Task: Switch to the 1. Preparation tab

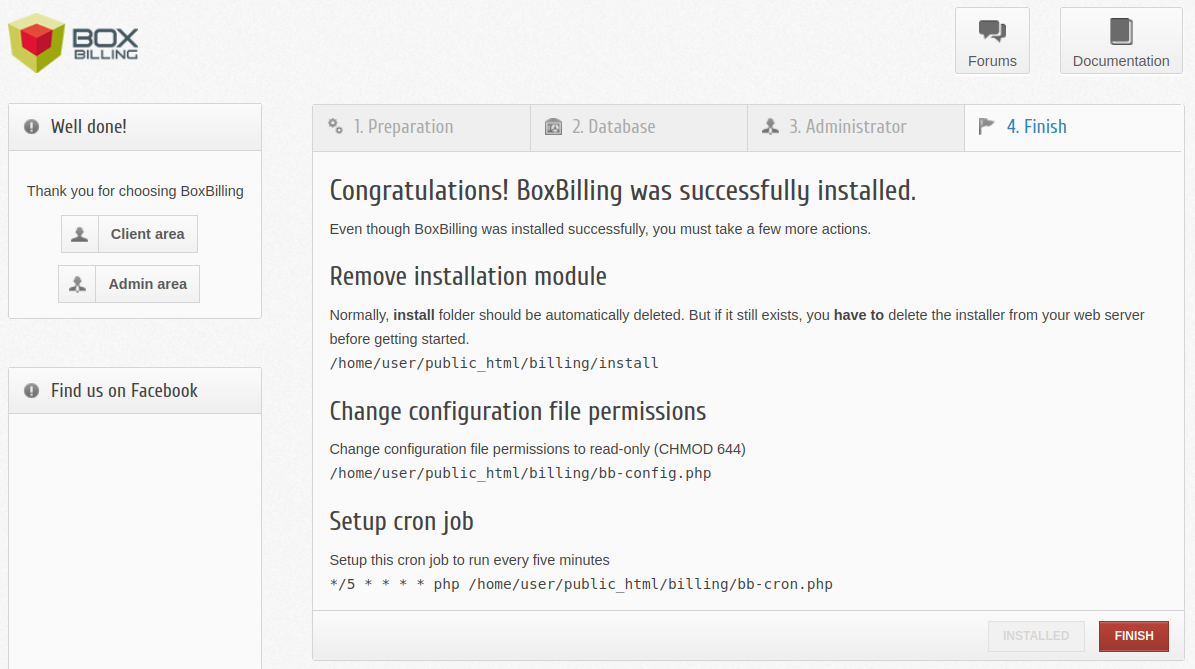Action: point(420,127)
